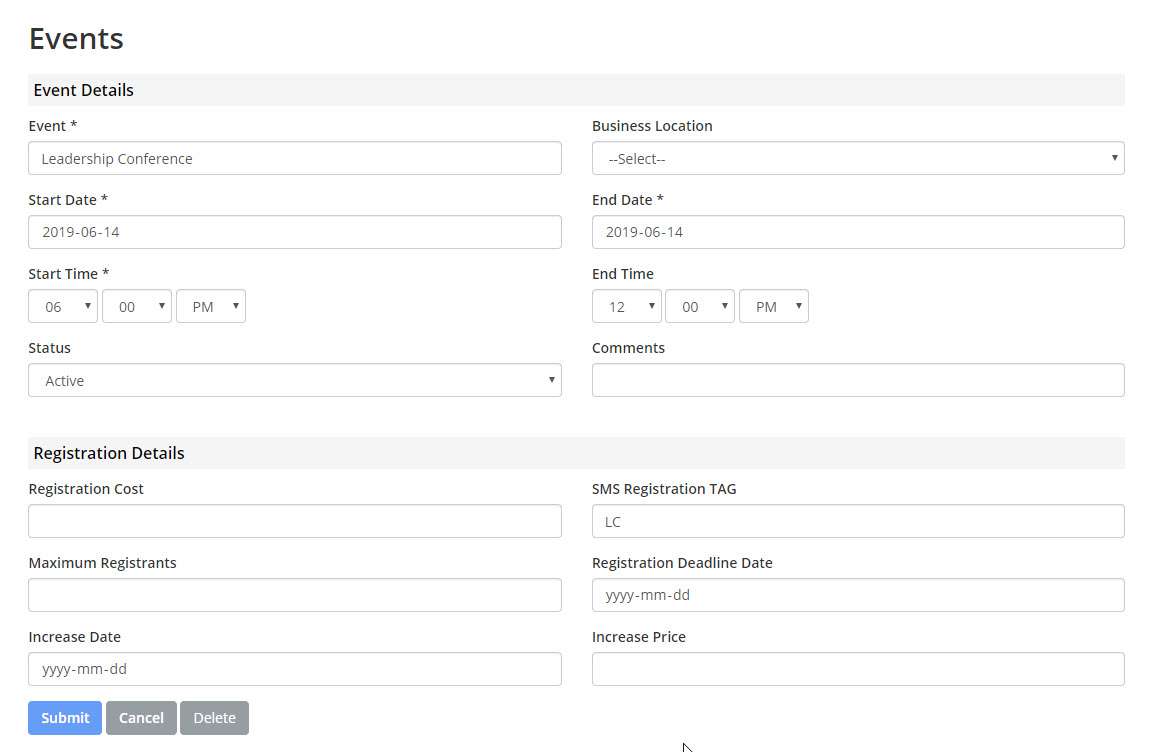The height and width of the screenshot is (752, 1158).
Task: Click the Maximum Registrants label
Action: [102, 562]
